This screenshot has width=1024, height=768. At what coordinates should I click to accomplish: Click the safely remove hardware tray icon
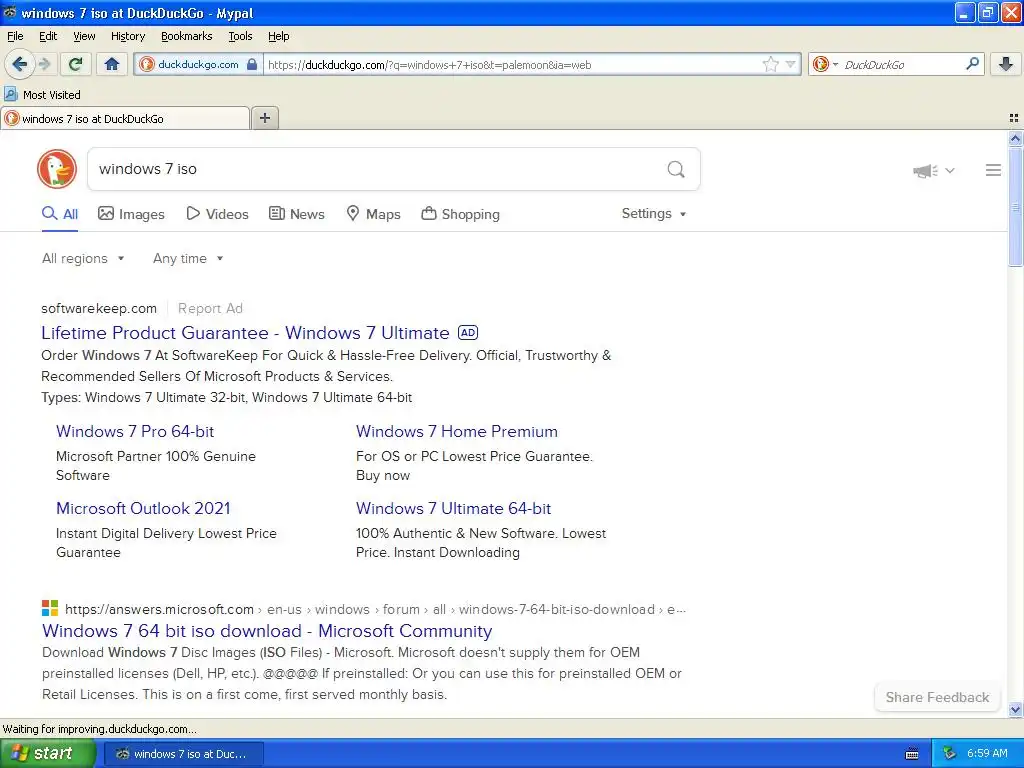pyautogui.click(x=949, y=754)
